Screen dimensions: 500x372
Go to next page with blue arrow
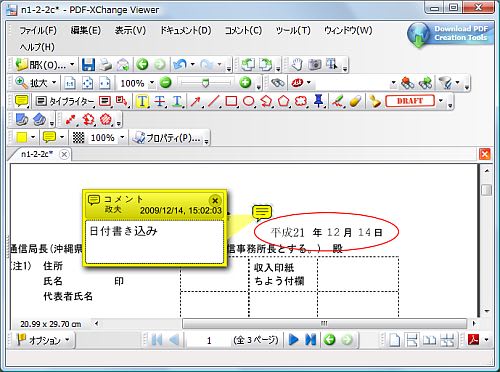(293, 340)
